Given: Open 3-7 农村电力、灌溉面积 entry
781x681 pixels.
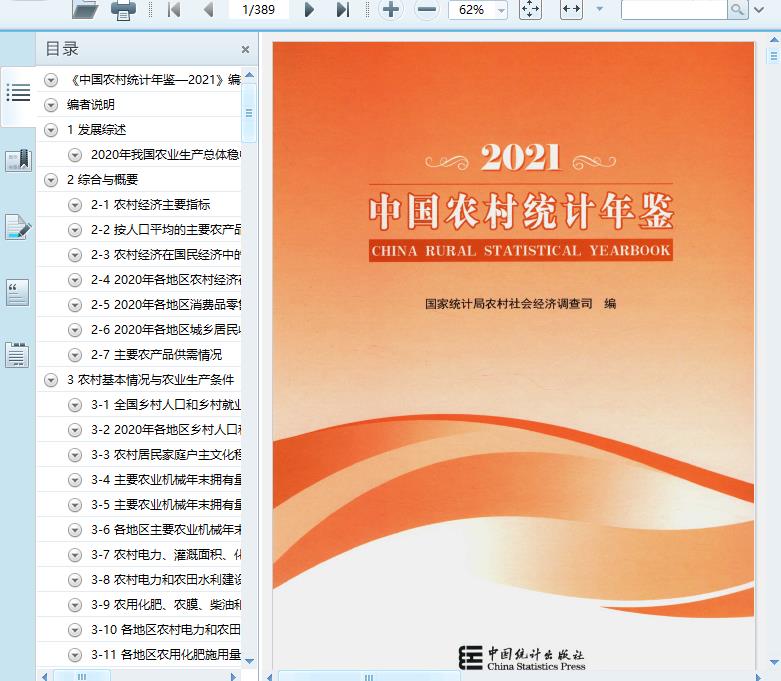Looking at the screenshot, I should pos(166,555).
